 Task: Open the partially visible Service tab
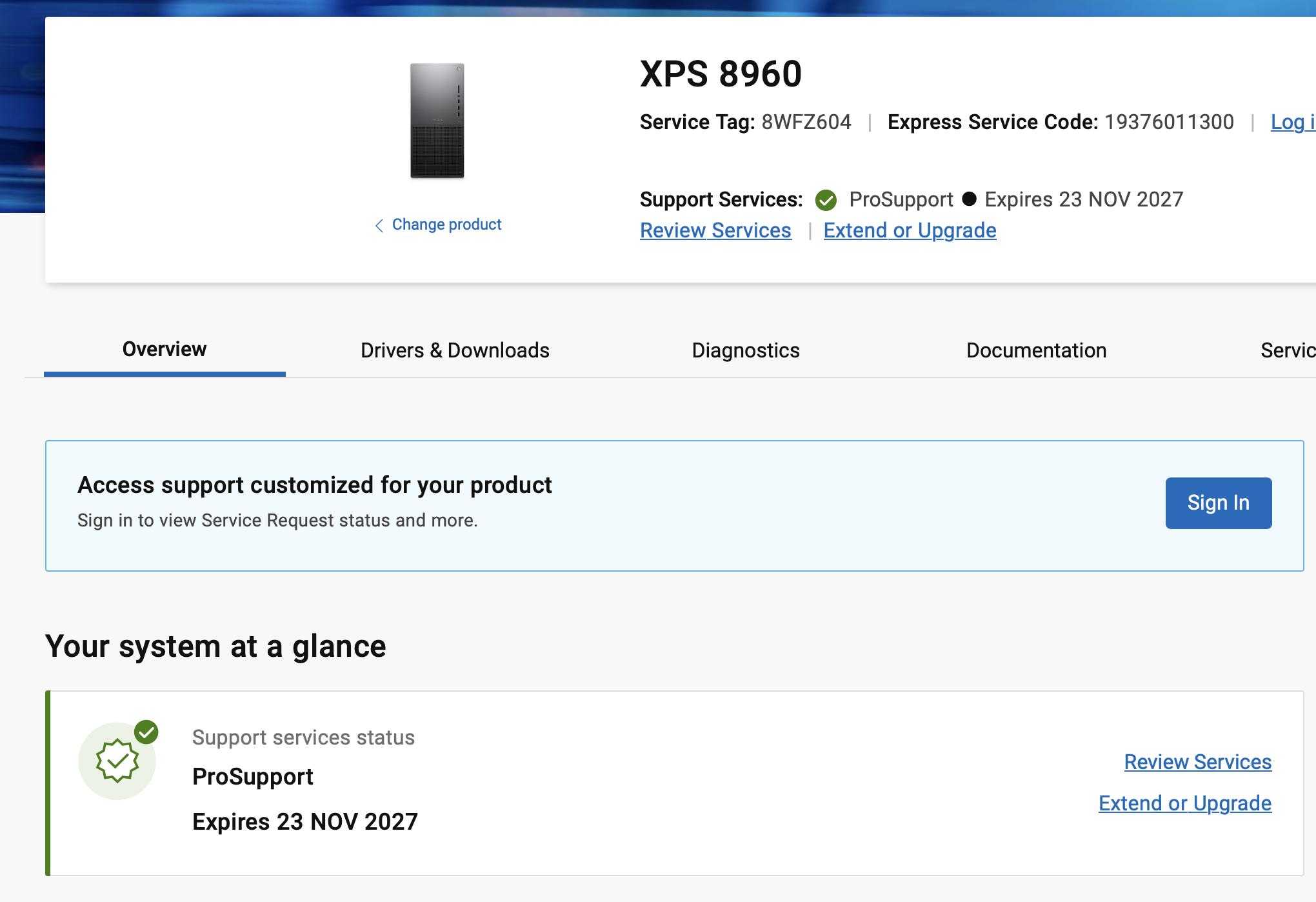point(1288,350)
